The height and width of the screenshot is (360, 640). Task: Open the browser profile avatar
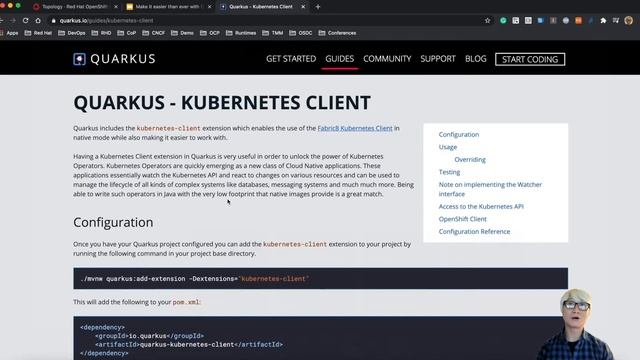point(629,20)
